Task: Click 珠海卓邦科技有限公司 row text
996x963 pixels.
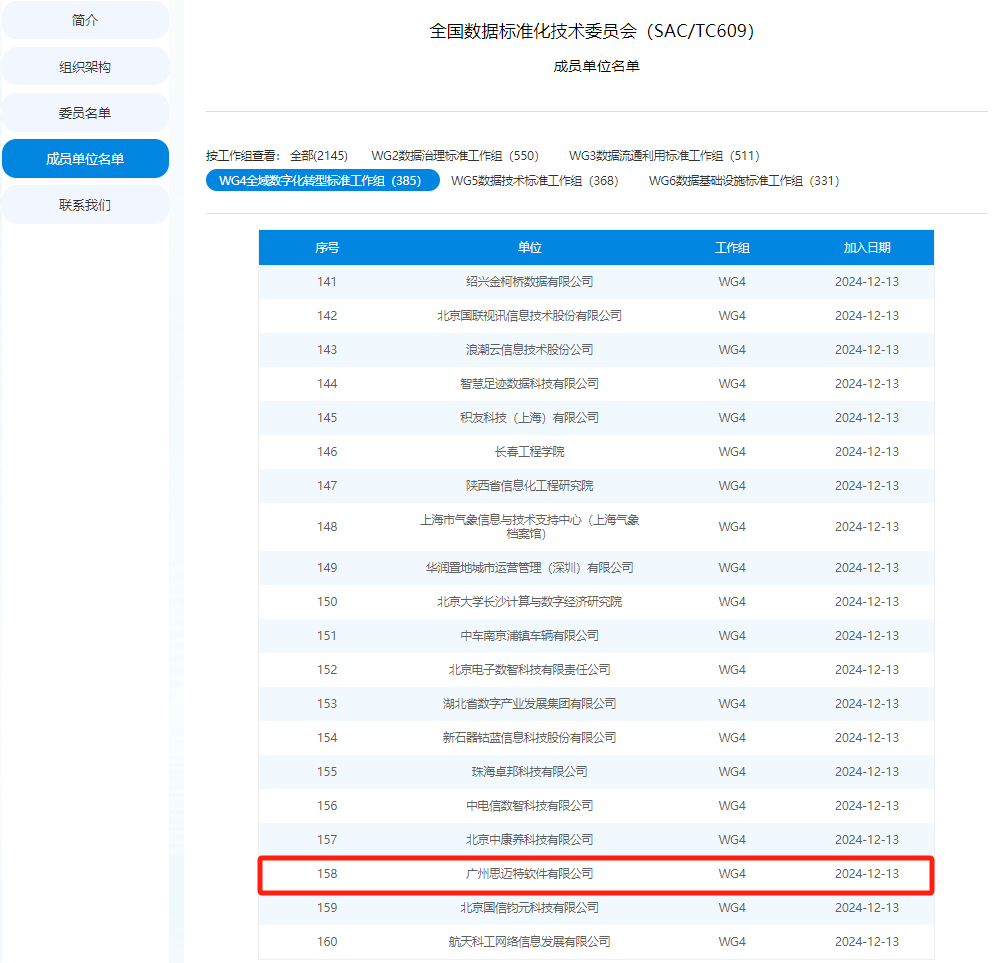Action: 530,771
